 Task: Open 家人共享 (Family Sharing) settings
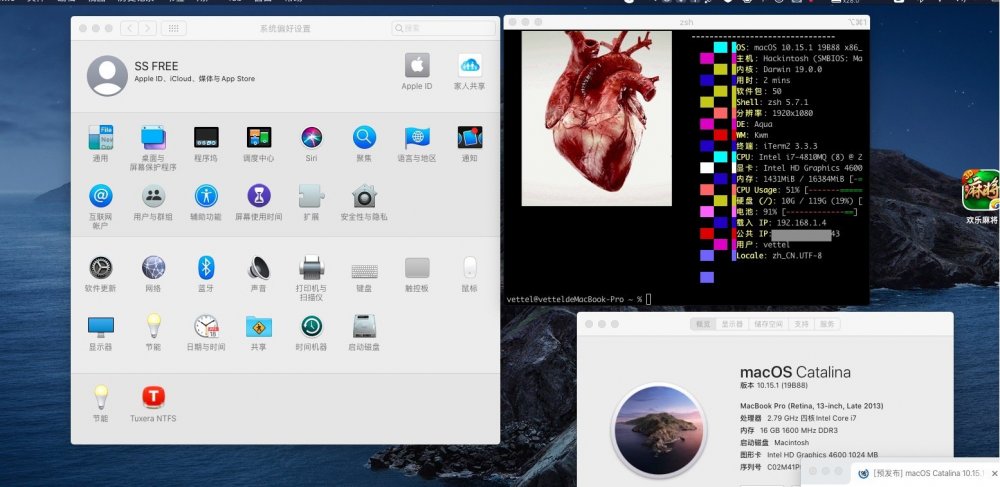click(469, 66)
